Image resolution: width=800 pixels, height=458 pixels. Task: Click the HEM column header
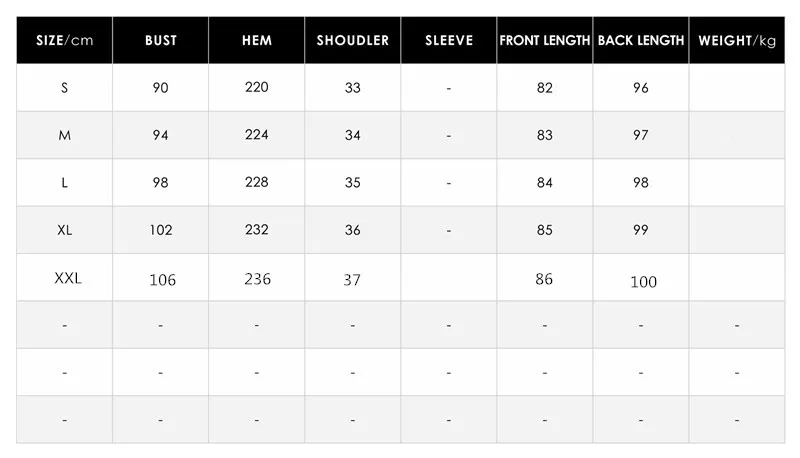coord(257,40)
